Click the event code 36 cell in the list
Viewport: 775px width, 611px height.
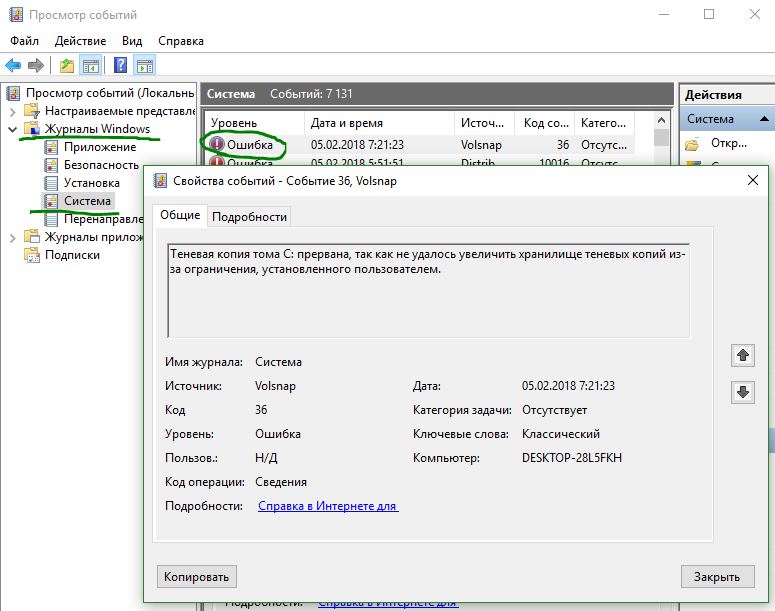pos(563,145)
